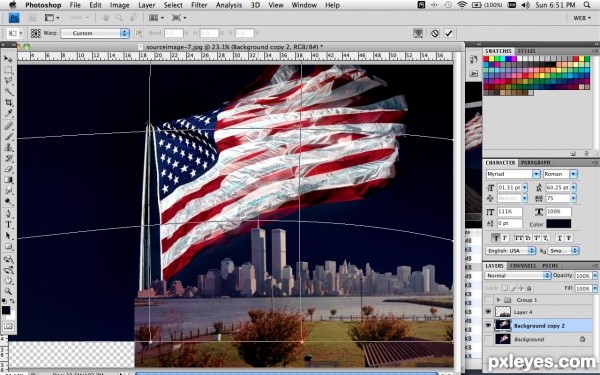The width and height of the screenshot is (600, 375).
Task: Click the font size input field
Action: [510, 188]
